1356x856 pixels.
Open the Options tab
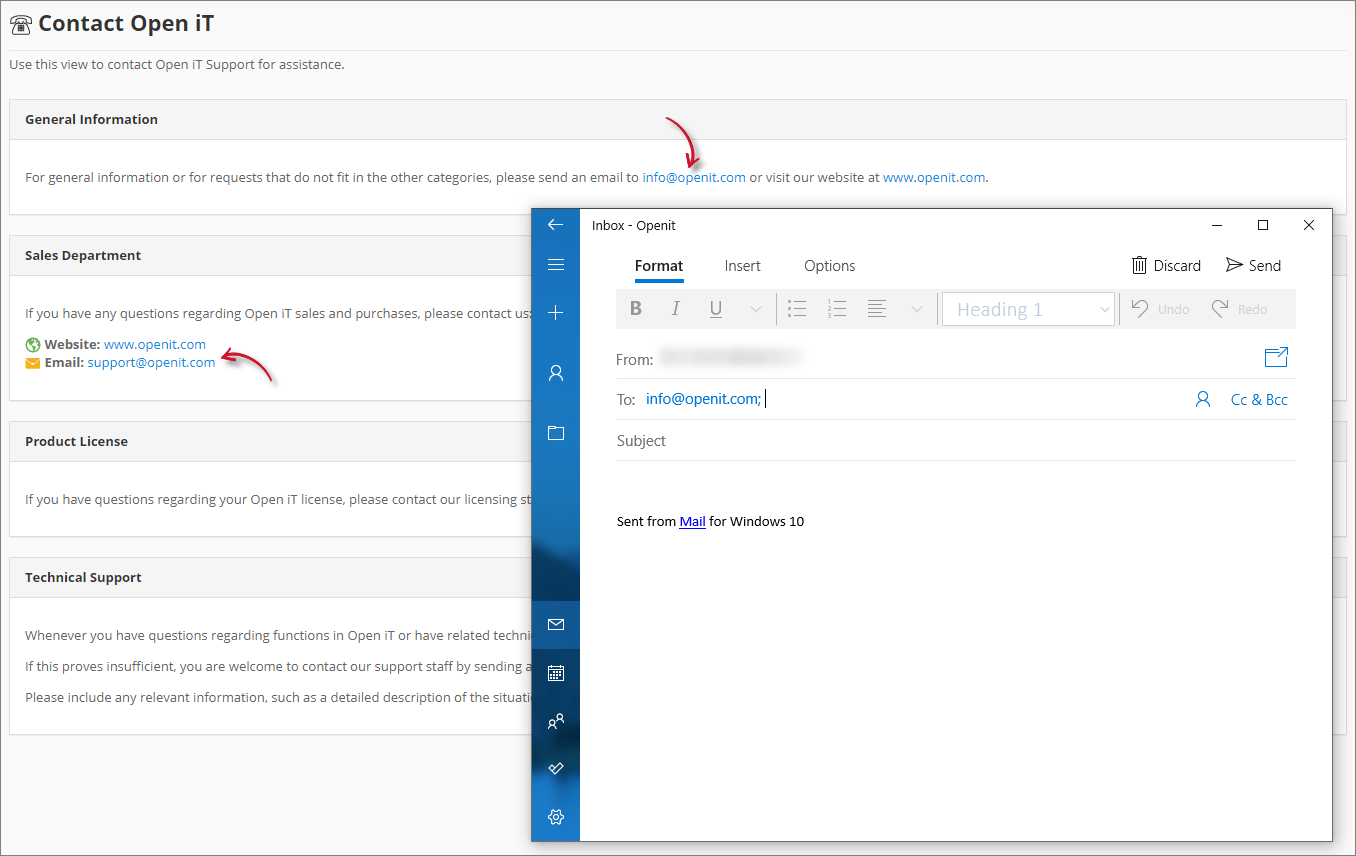[829, 266]
